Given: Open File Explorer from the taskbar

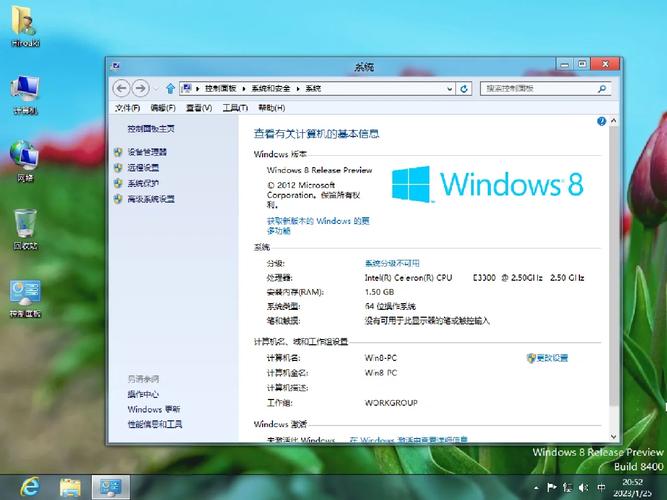Looking at the screenshot, I should tap(70, 487).
